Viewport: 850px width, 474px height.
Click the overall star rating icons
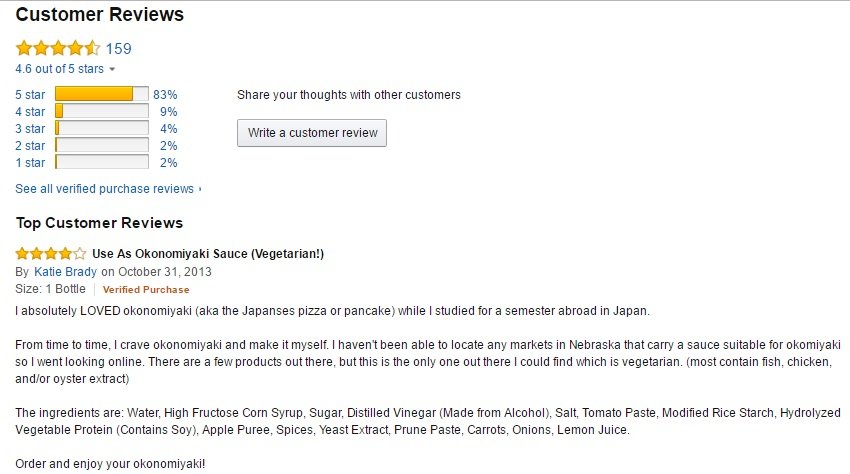pos(57,48)
